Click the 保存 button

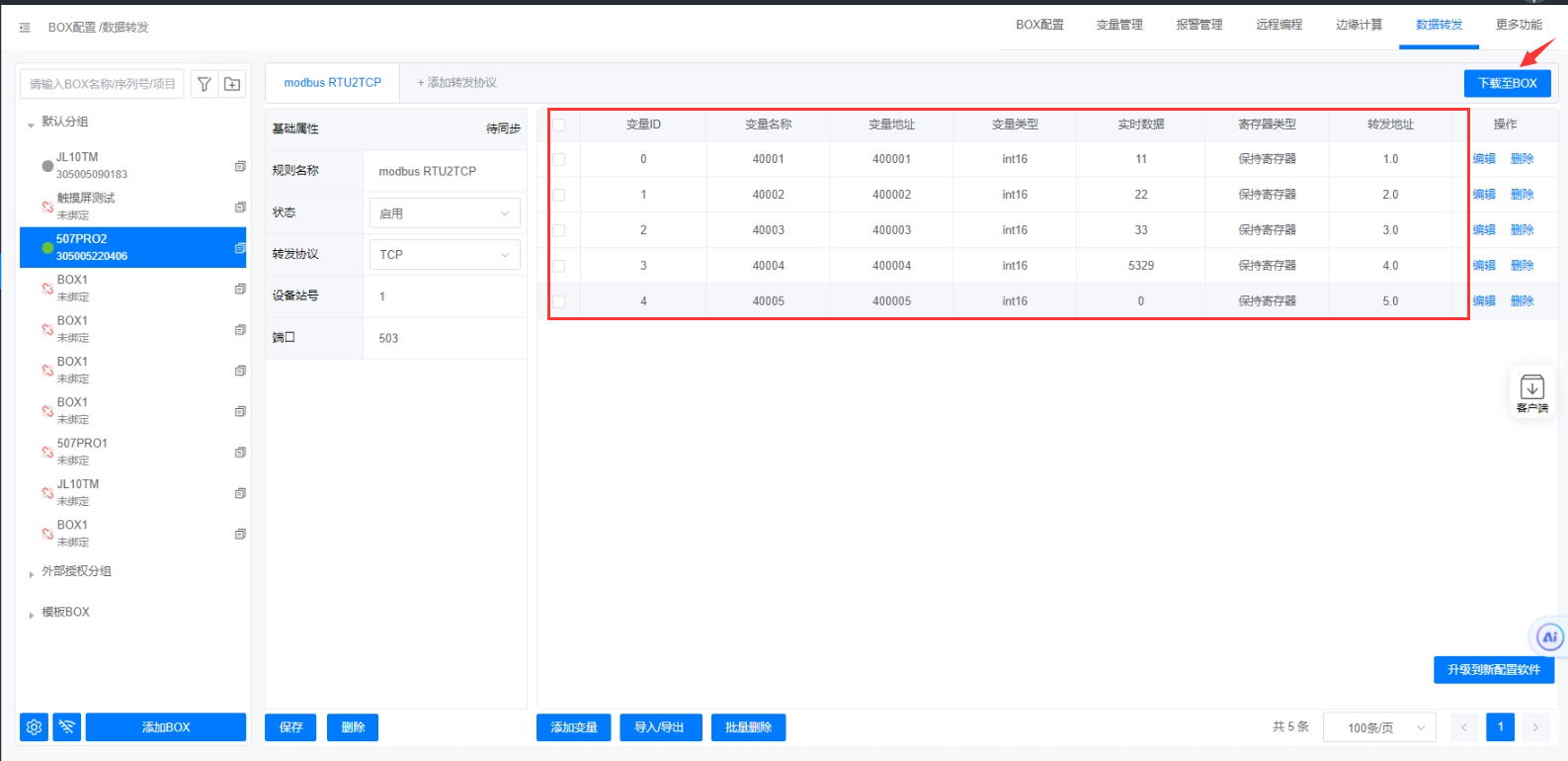click(290, 727)
